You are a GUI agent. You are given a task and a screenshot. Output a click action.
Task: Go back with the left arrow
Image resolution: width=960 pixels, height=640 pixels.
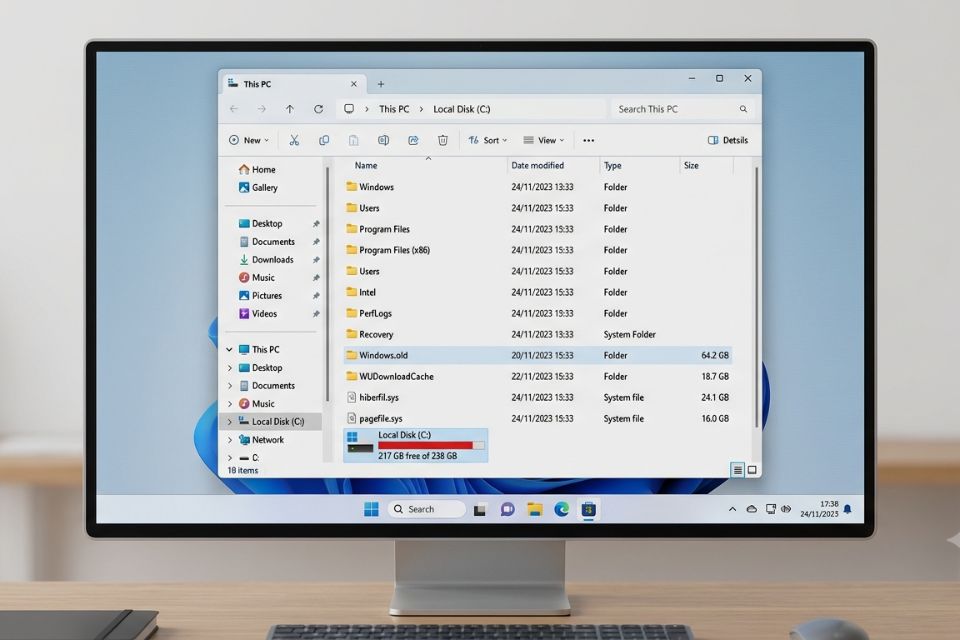click(x=234, y=109)
